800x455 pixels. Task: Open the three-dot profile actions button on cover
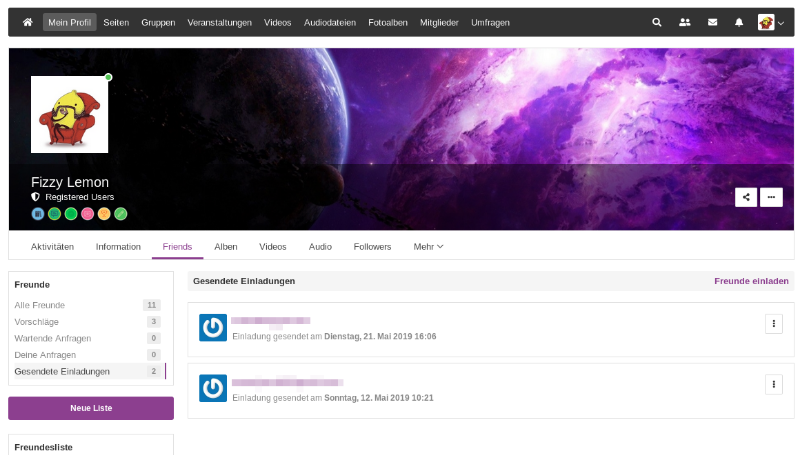pyautogui.click(x=771, y=197)
